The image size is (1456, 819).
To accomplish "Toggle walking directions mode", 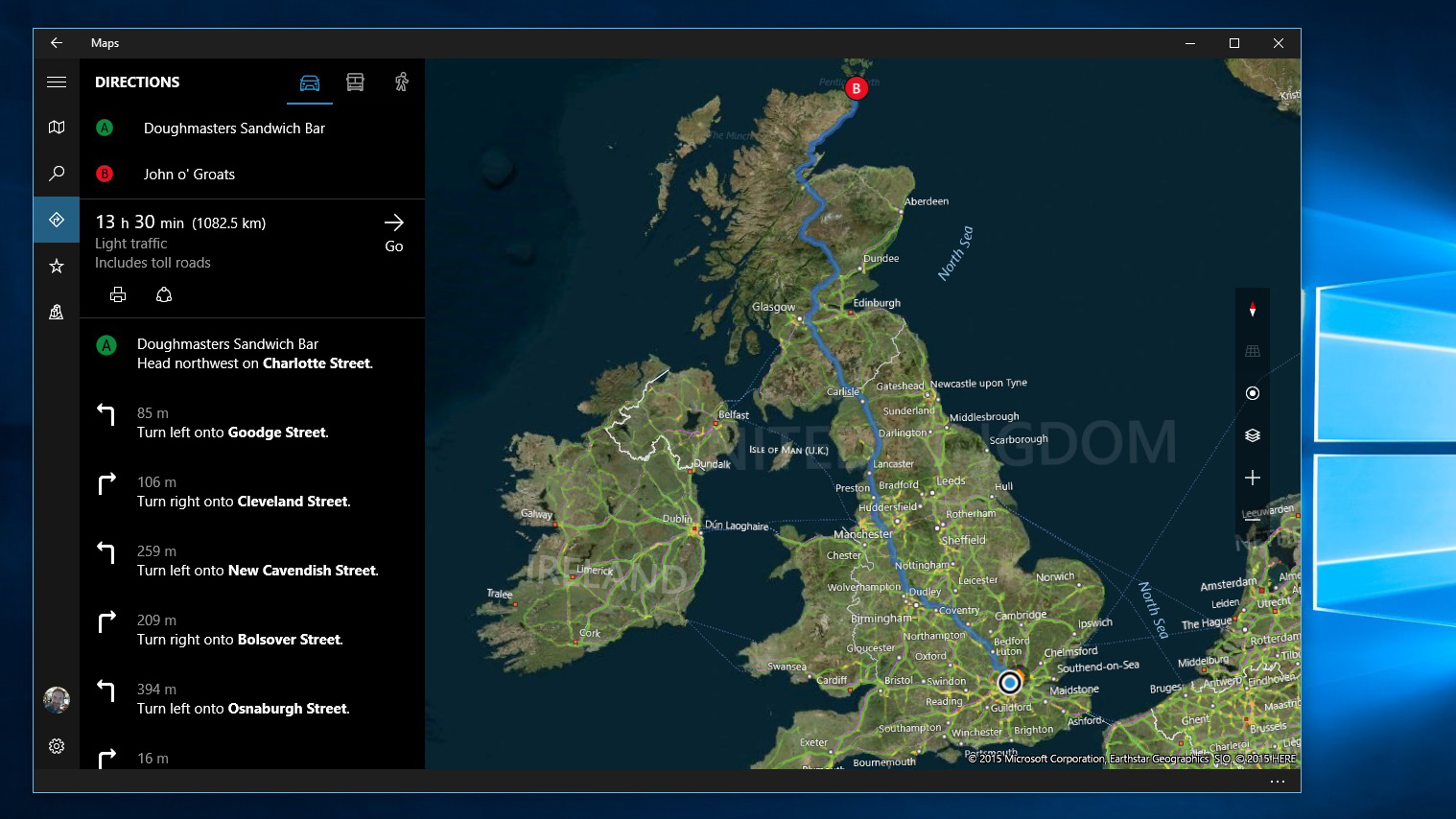I will 402,82.
